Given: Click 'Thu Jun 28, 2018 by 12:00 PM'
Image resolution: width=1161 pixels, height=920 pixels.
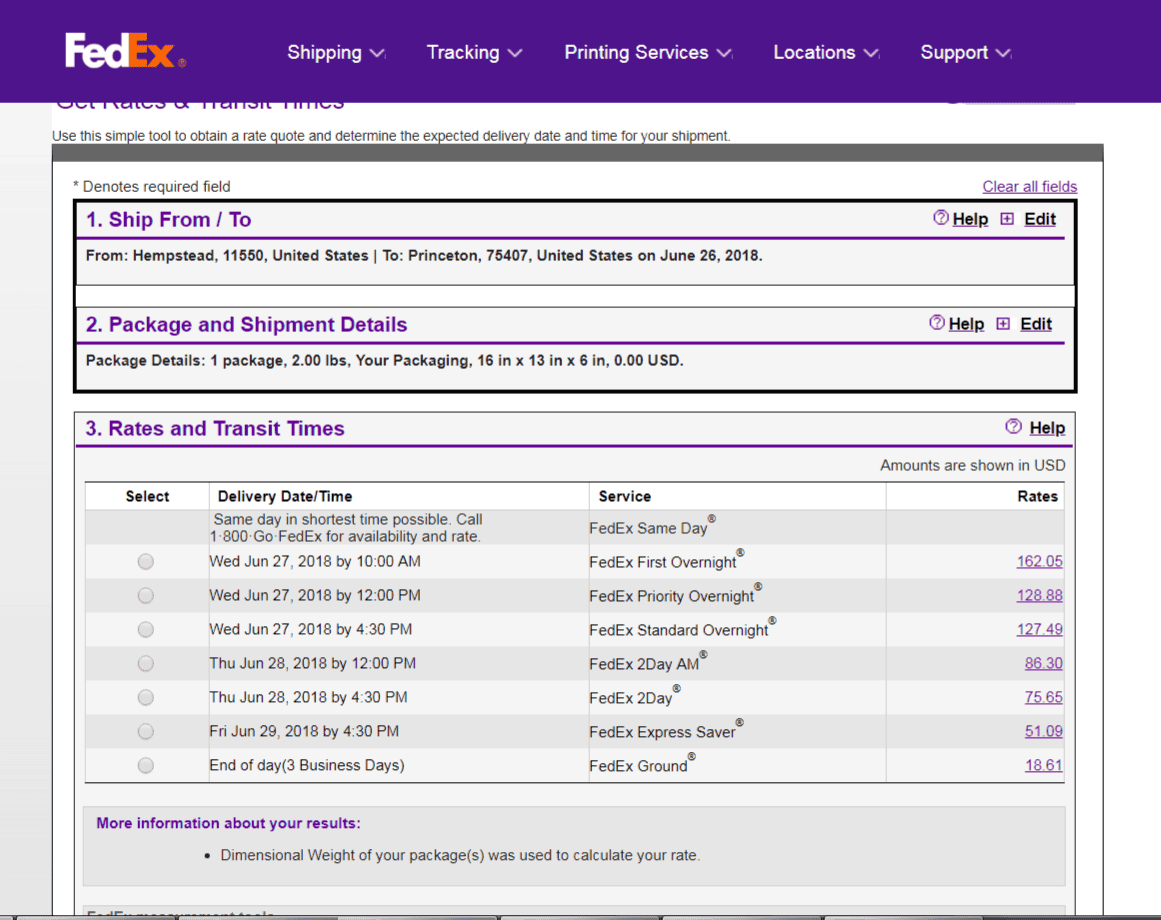Looking at the screenshot, I should click(x=312, y=664).
